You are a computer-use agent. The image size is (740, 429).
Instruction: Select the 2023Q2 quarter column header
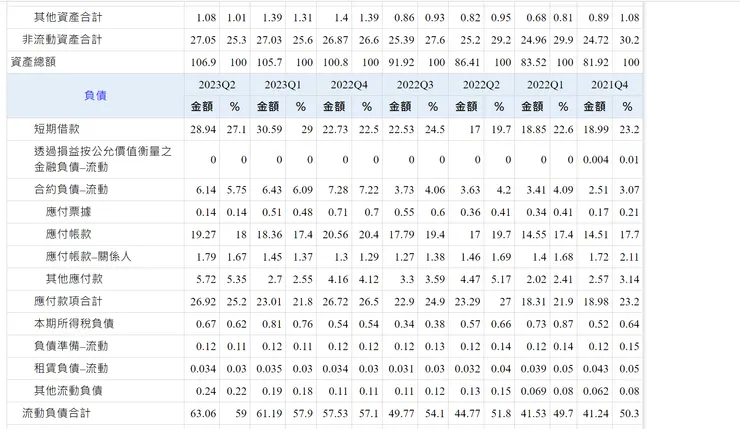click(x=217, y=85)
